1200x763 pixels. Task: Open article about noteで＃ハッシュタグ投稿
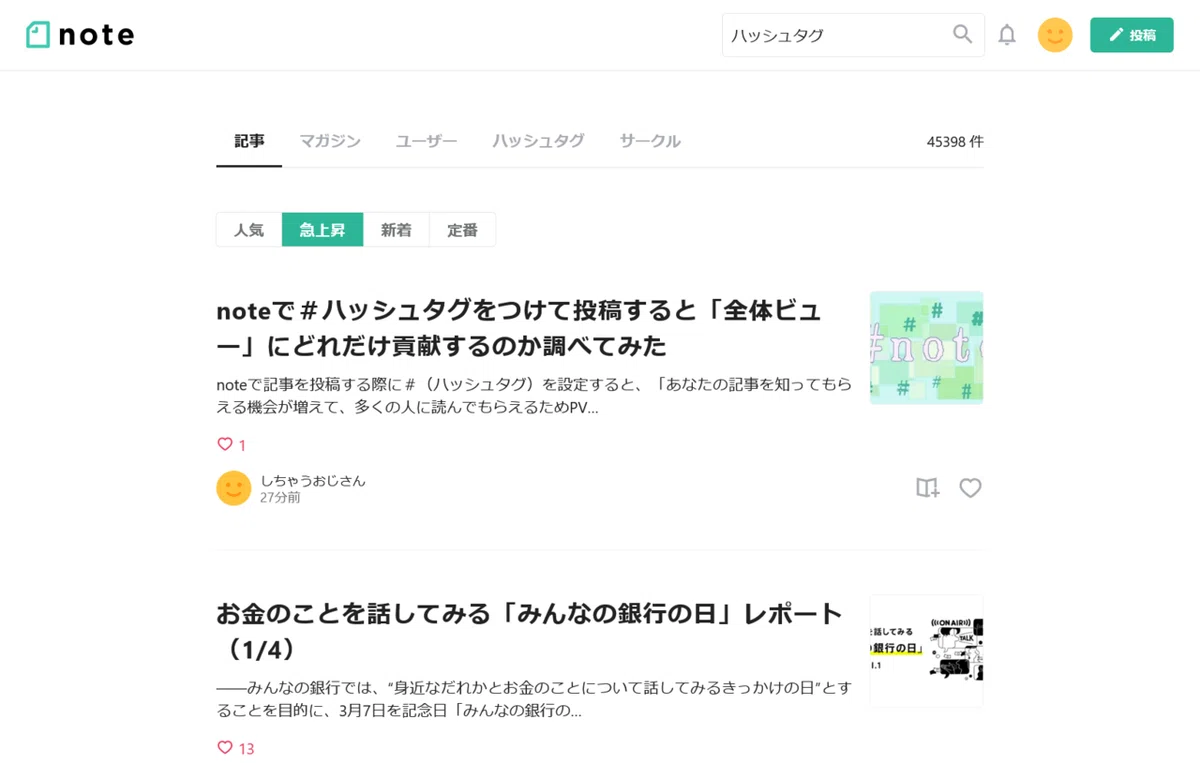[x=519, y=328]
